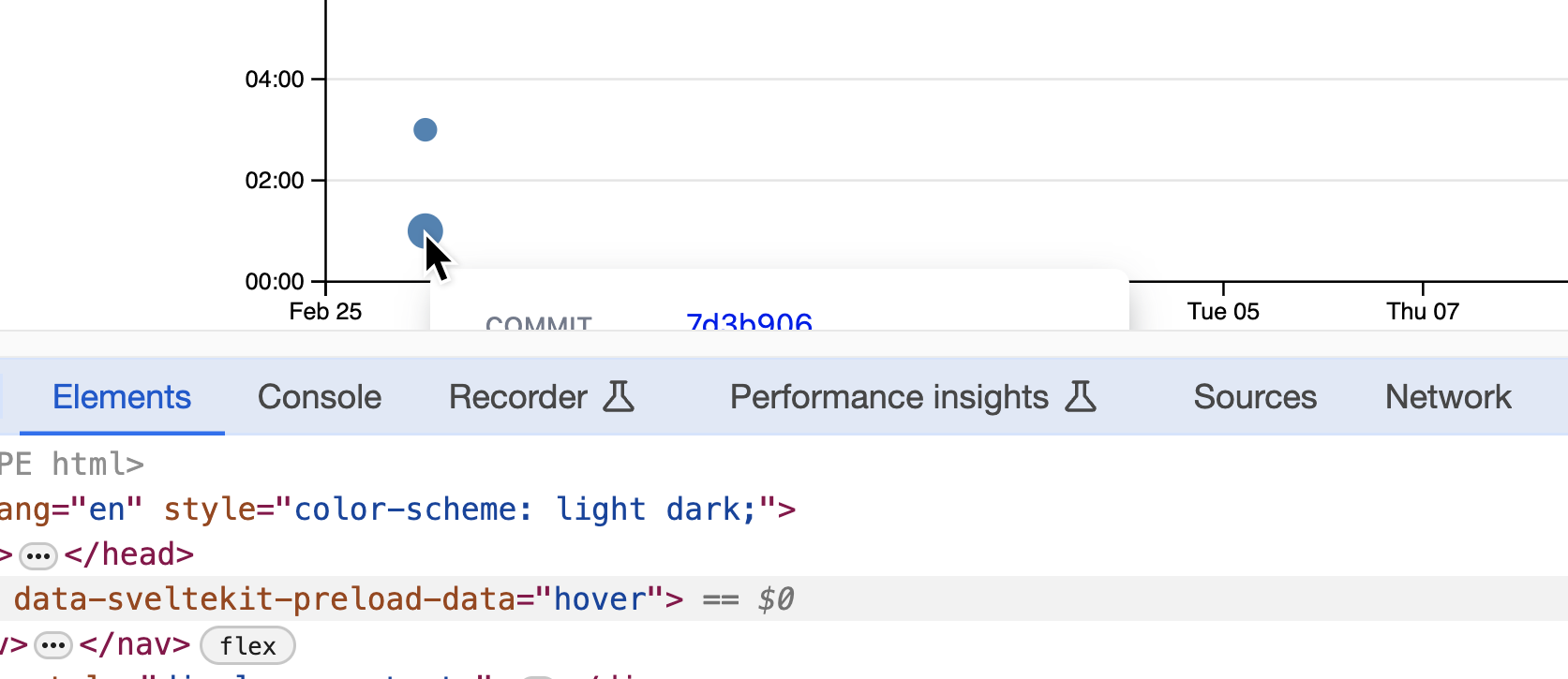Select the data-sveltekit-preload-data element line
Screen dimensions: 1568x679
[x=328, y=599]
